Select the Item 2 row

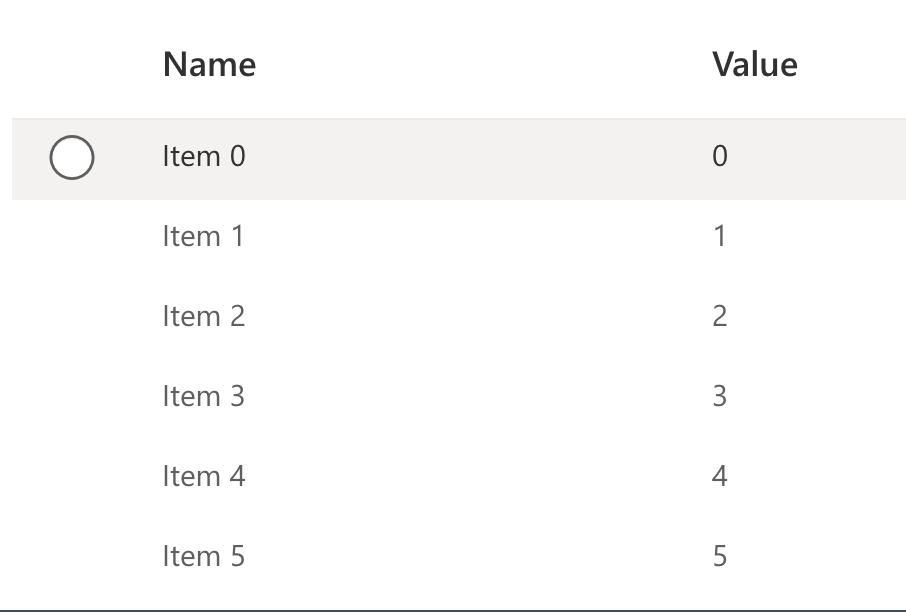pos(450,317)
